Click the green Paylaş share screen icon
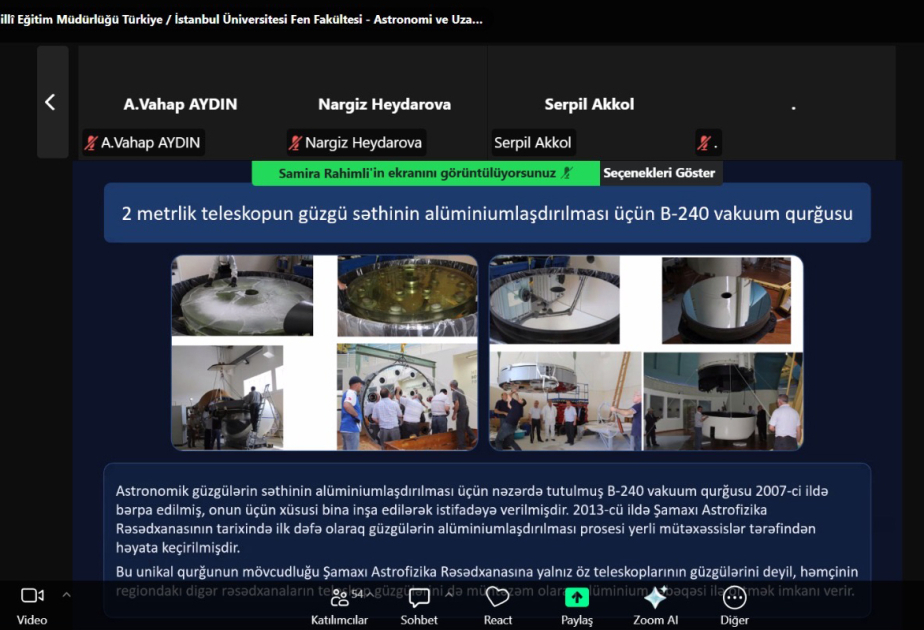The width and height of the screenshot is (924, 630). click(x=577, y=597)
